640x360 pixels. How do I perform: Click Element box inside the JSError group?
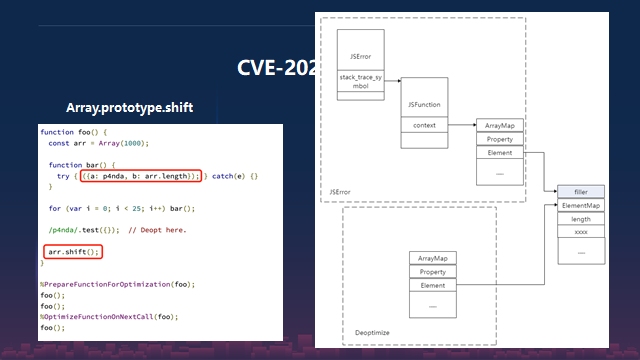[500, 153]
